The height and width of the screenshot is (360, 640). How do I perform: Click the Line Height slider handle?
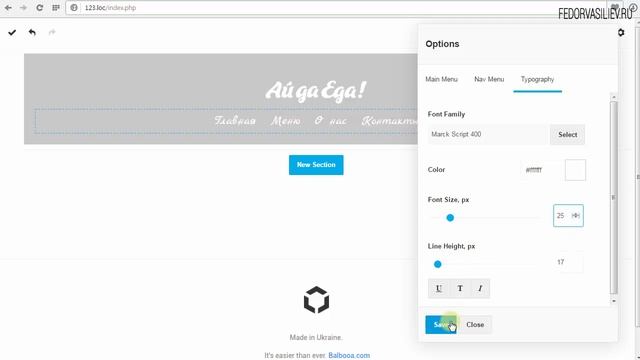click(437, 264)
